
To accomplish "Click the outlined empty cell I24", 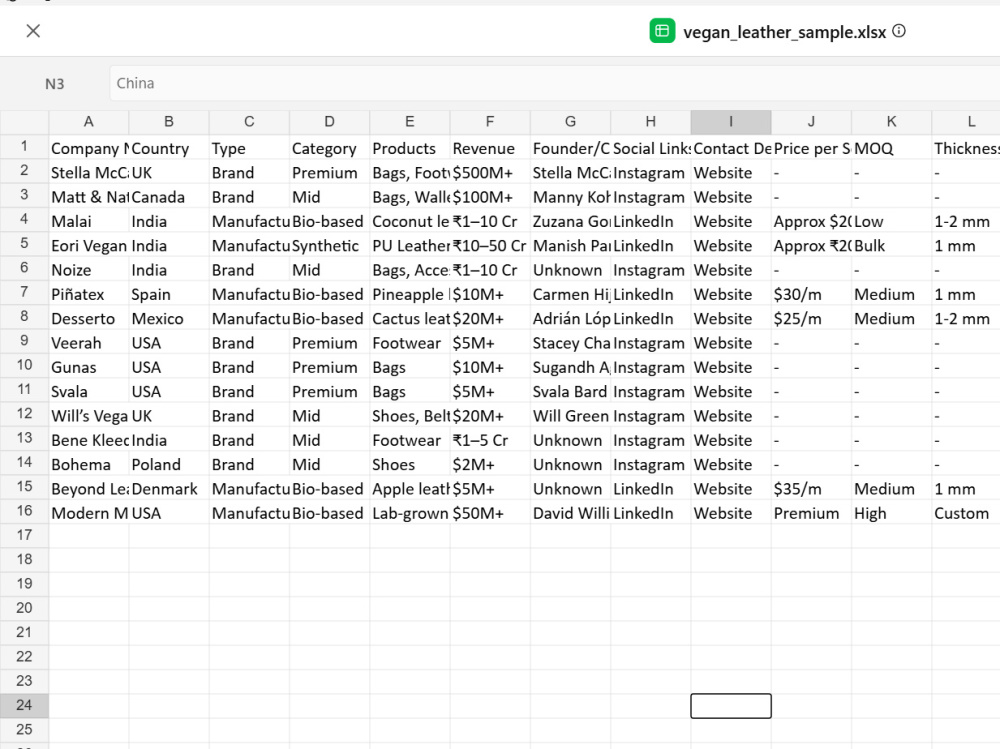I will [731, 706].
